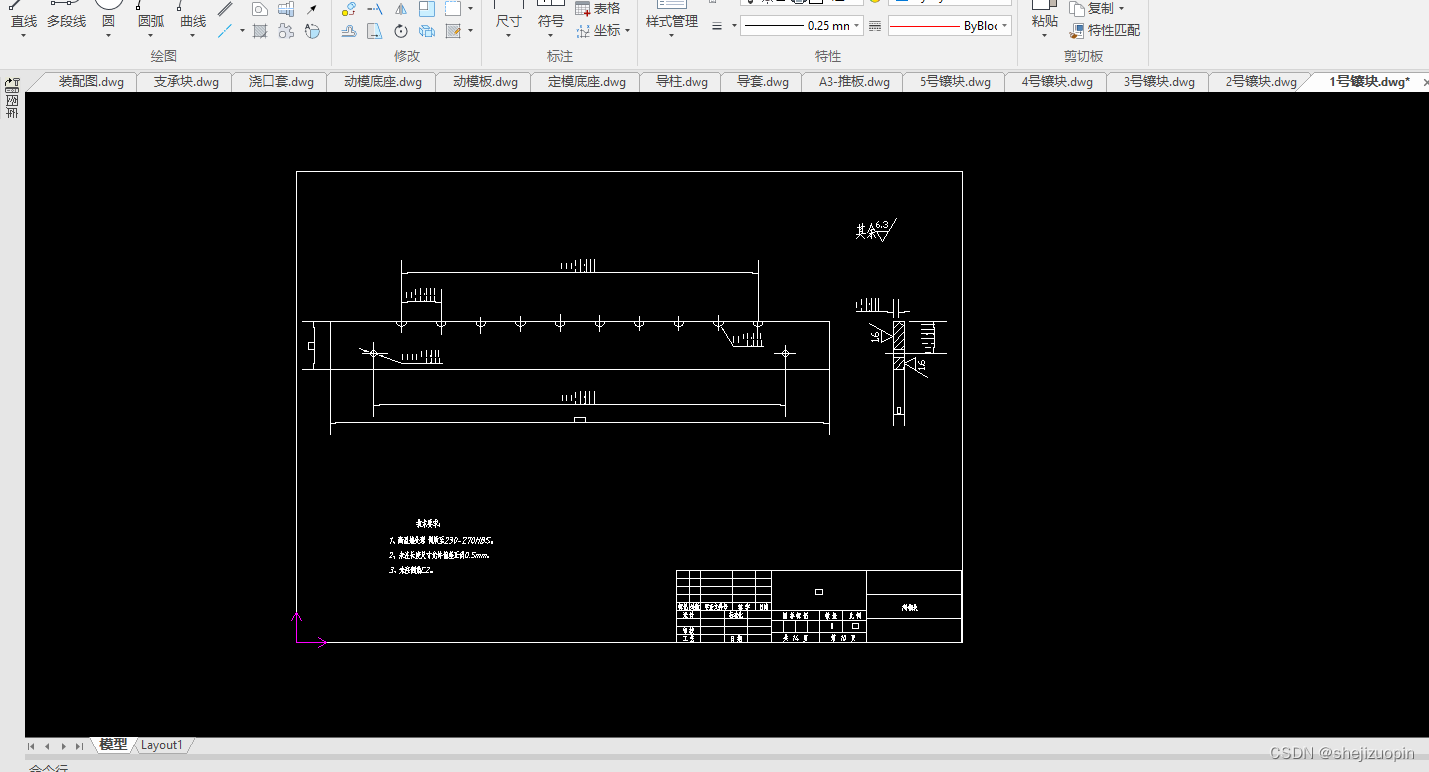Jump to last layout tab arrow

click(79, 746)
